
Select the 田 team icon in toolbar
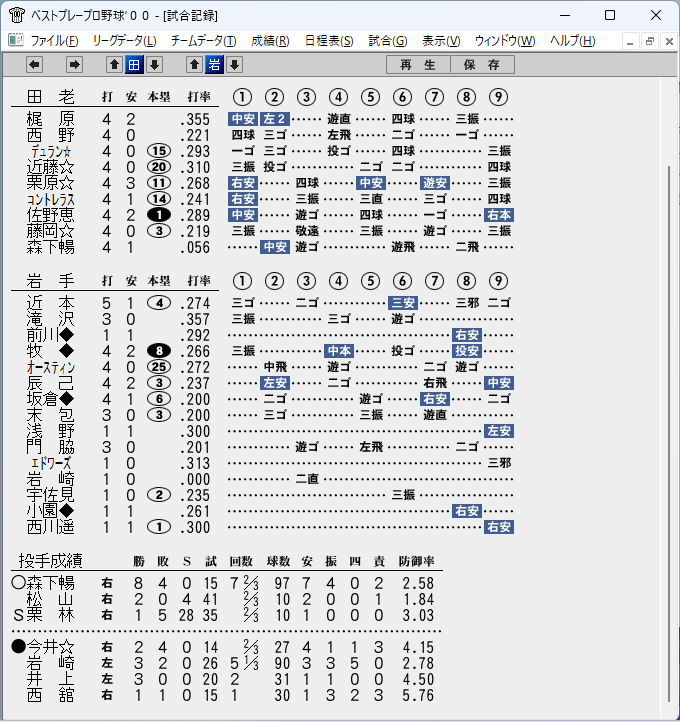[x=134, y=65]
